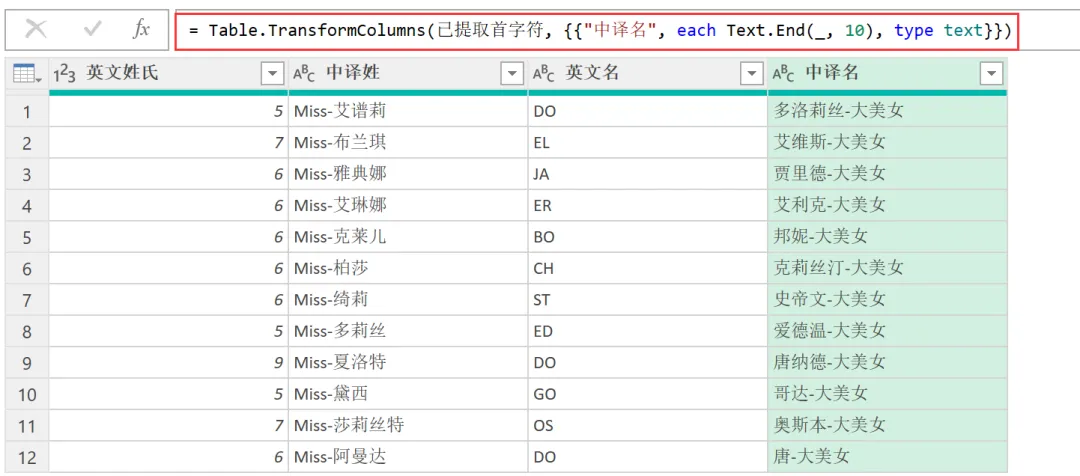This screenshot has width=1080, height=476.
Task: Select row number 4
Action: click(27, 205)
